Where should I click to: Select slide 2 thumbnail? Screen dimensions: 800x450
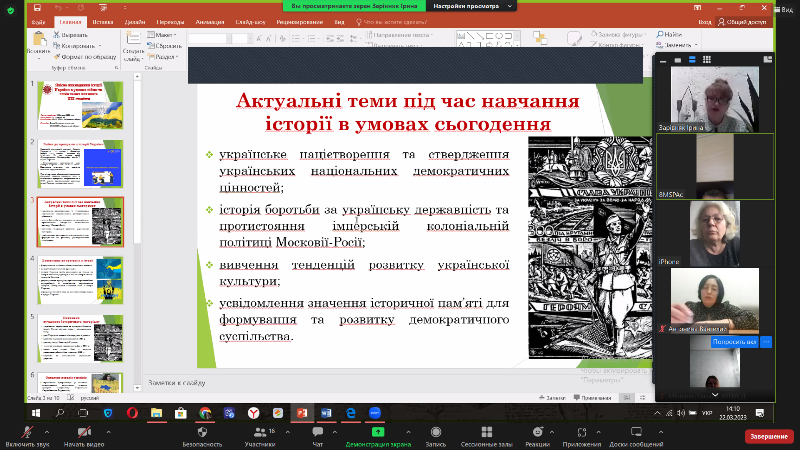click(x=80, y=164)
